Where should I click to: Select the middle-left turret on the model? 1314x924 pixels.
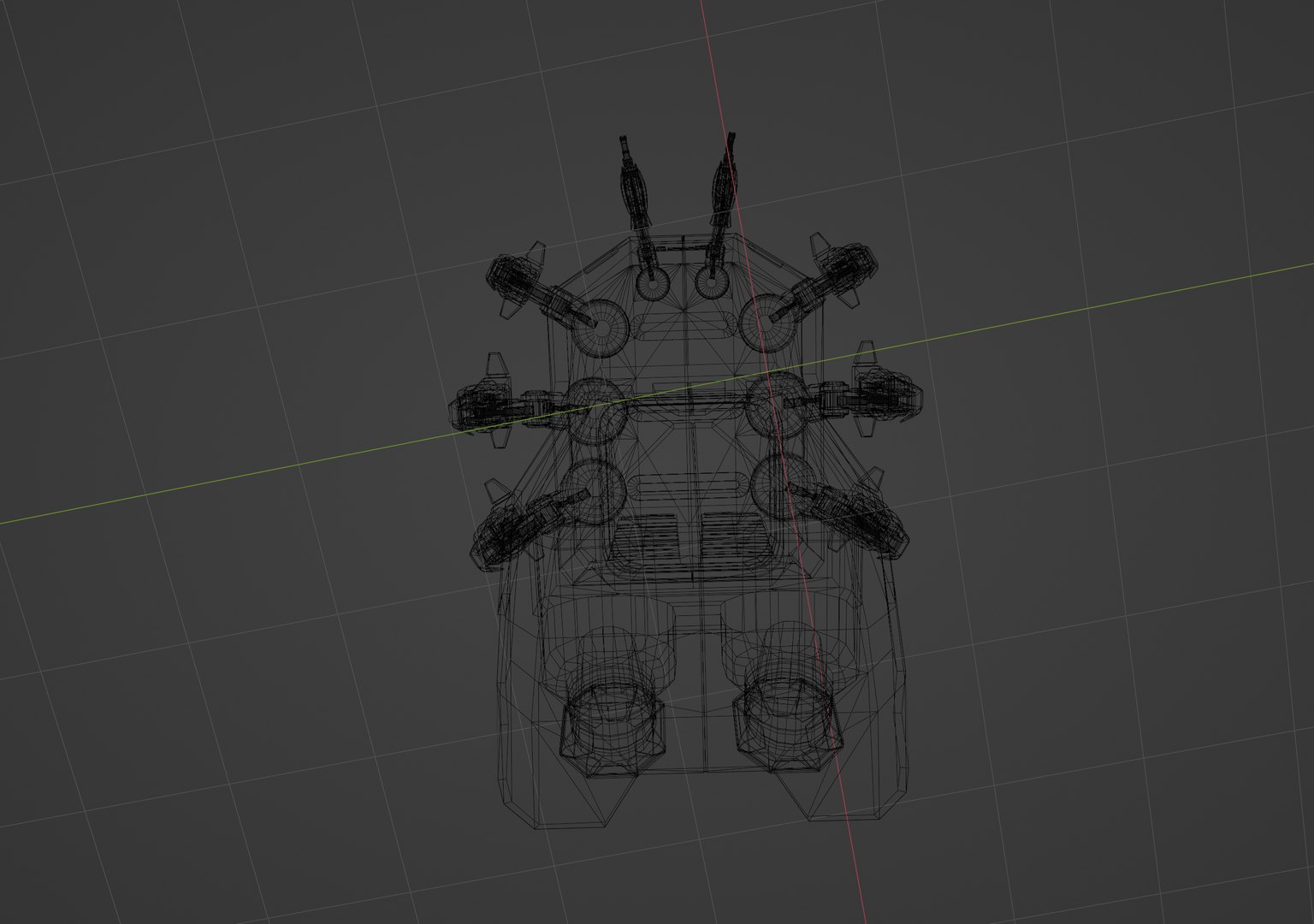tap(506, 402)
